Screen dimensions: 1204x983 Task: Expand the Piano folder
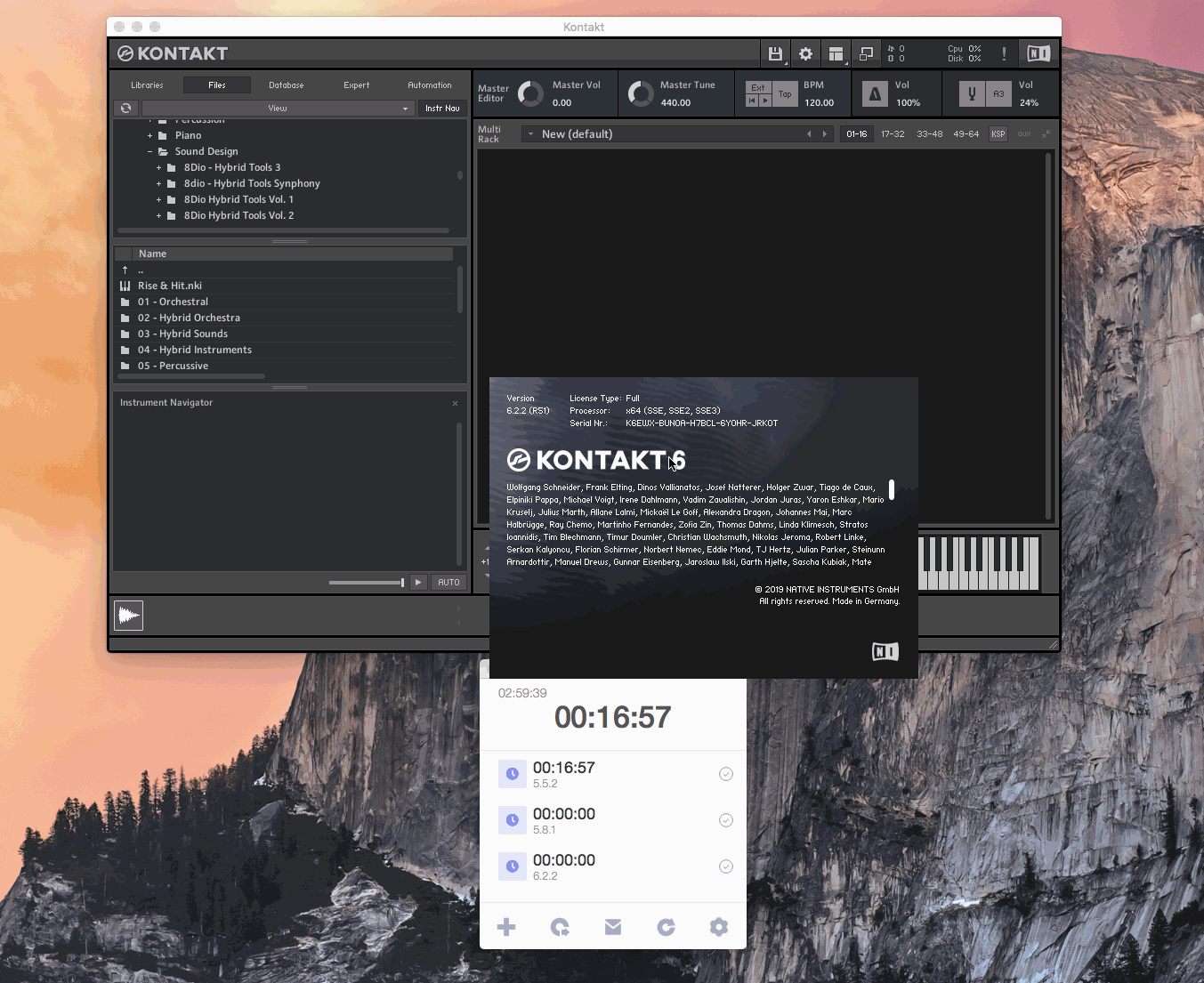149,136
